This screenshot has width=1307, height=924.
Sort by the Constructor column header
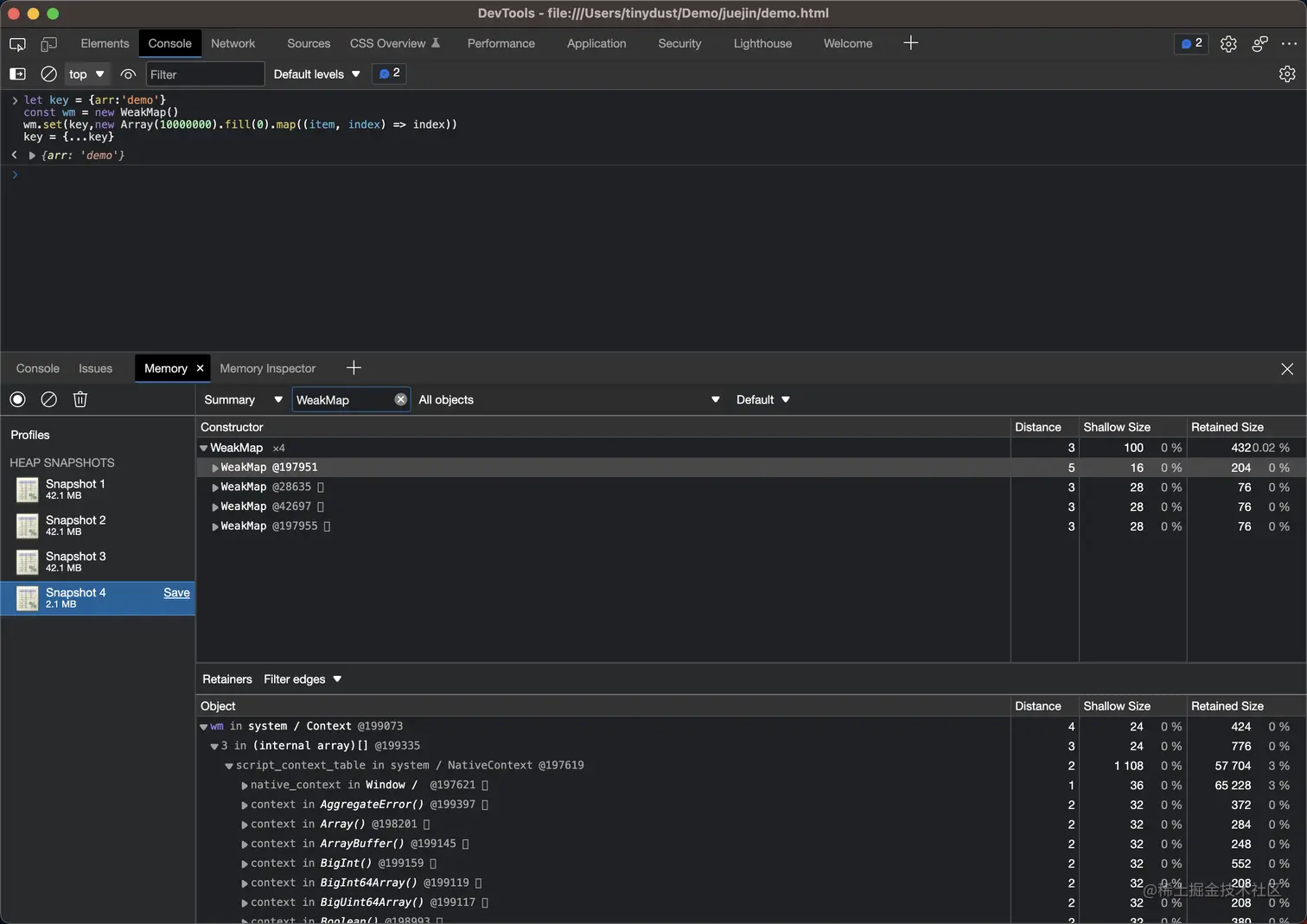click(602, 427)
